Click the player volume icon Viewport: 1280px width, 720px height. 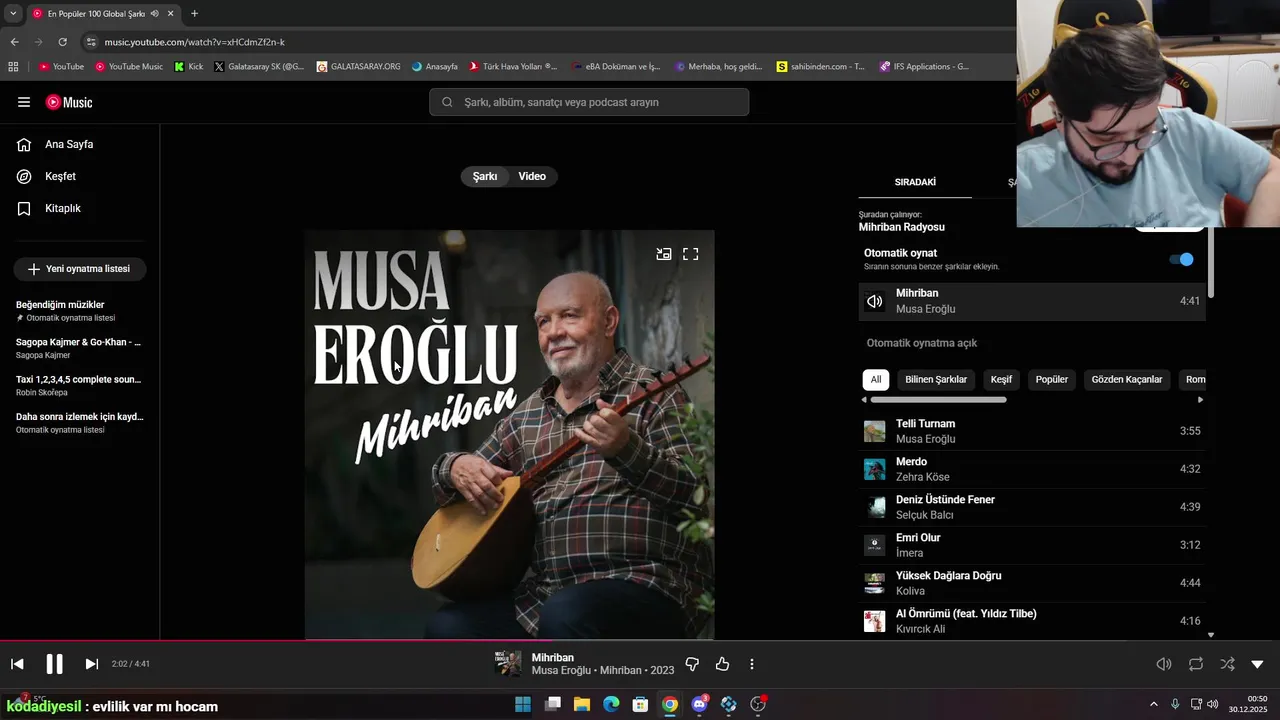1164,664
